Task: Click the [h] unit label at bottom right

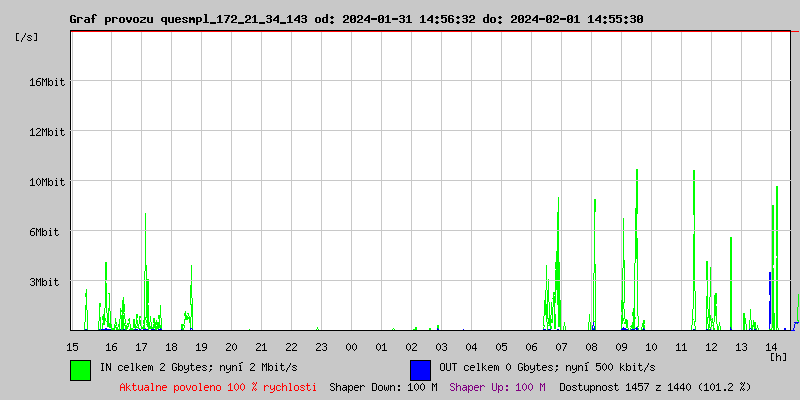Action: click(x=779, y=356)
